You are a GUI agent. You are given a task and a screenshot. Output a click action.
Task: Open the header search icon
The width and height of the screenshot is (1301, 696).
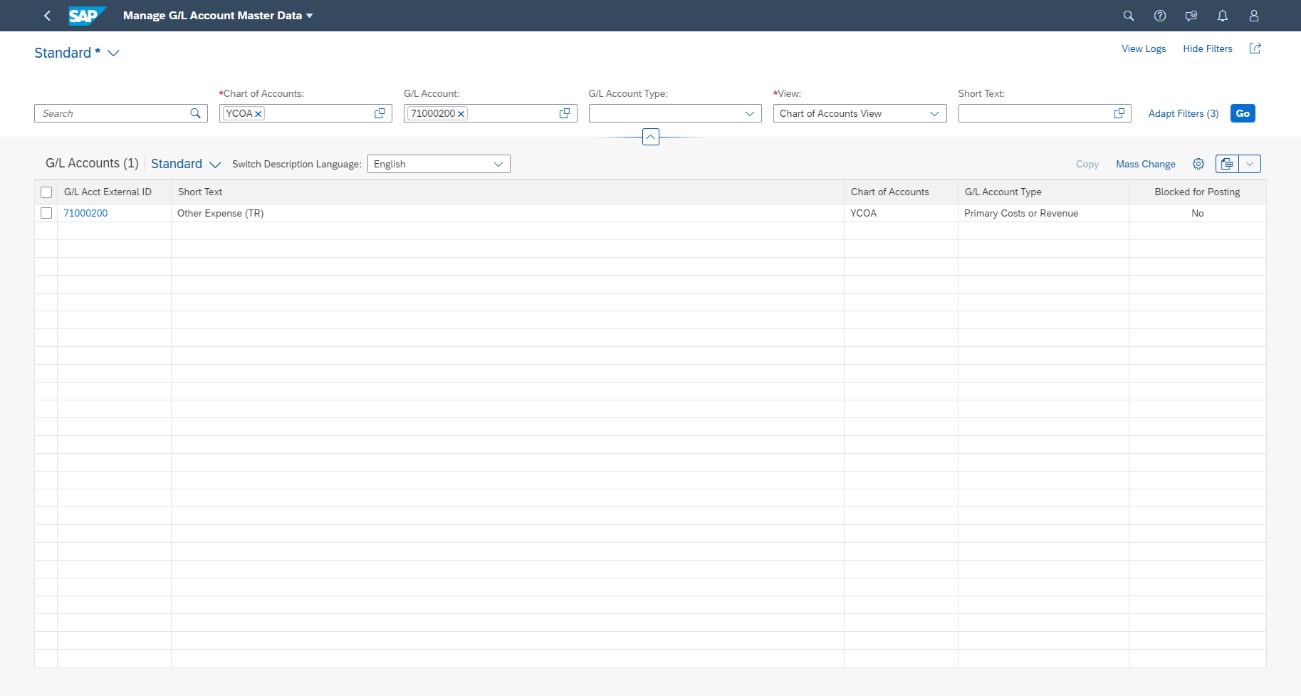pyautogui.click(x=1129, y=16)
